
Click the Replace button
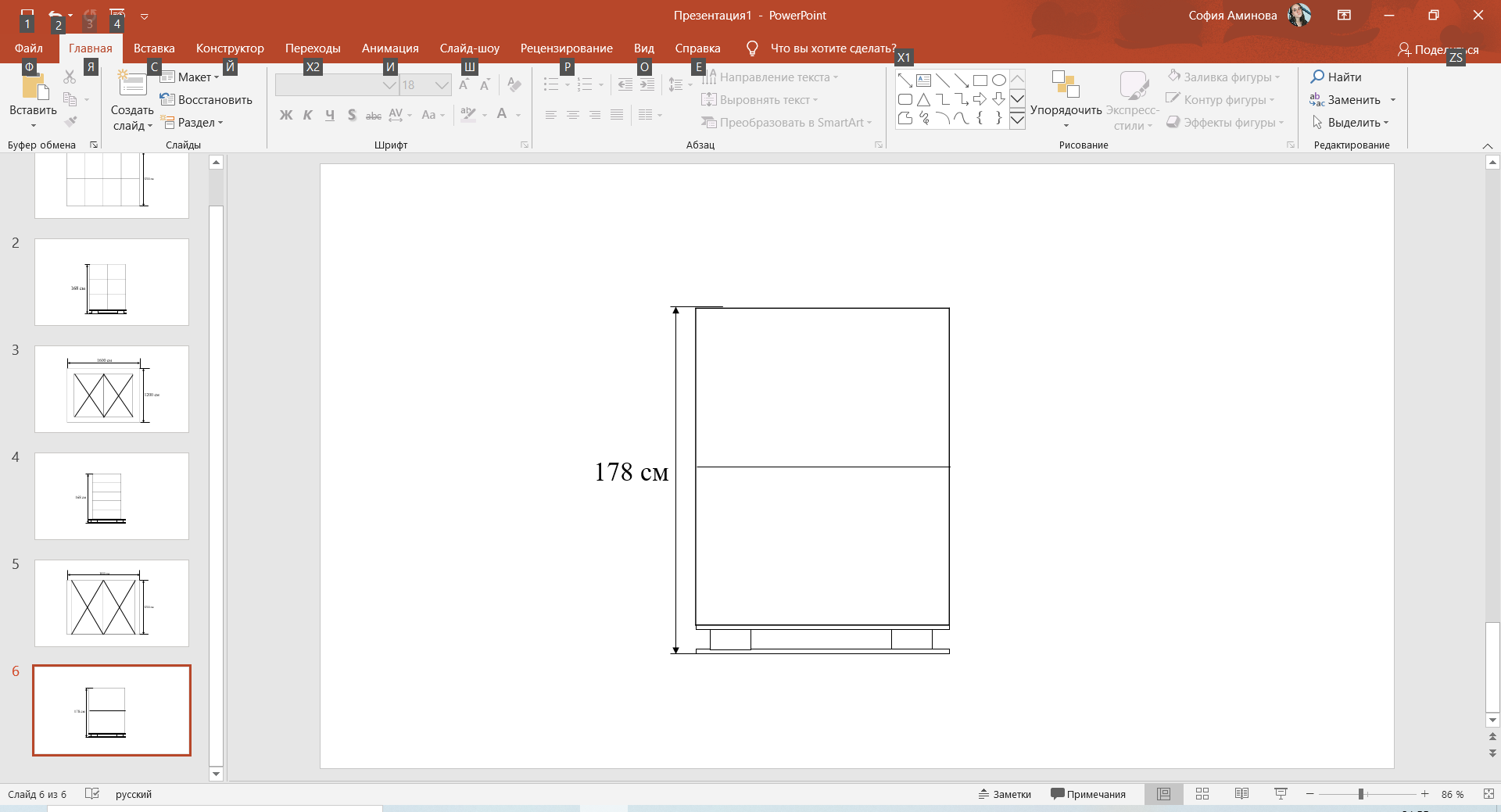(x=1353, y=99)
